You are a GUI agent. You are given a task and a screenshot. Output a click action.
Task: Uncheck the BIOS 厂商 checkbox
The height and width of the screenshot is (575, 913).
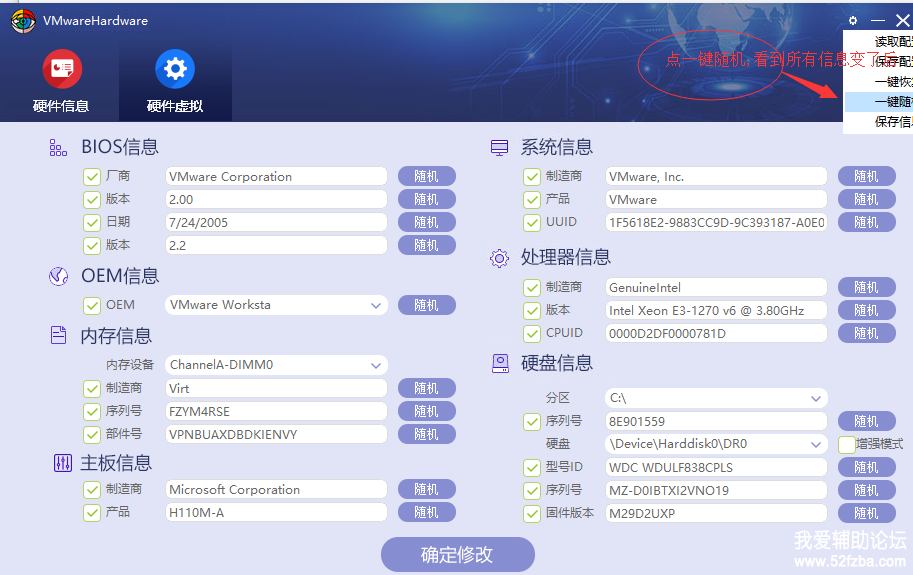tap(92, 177)
